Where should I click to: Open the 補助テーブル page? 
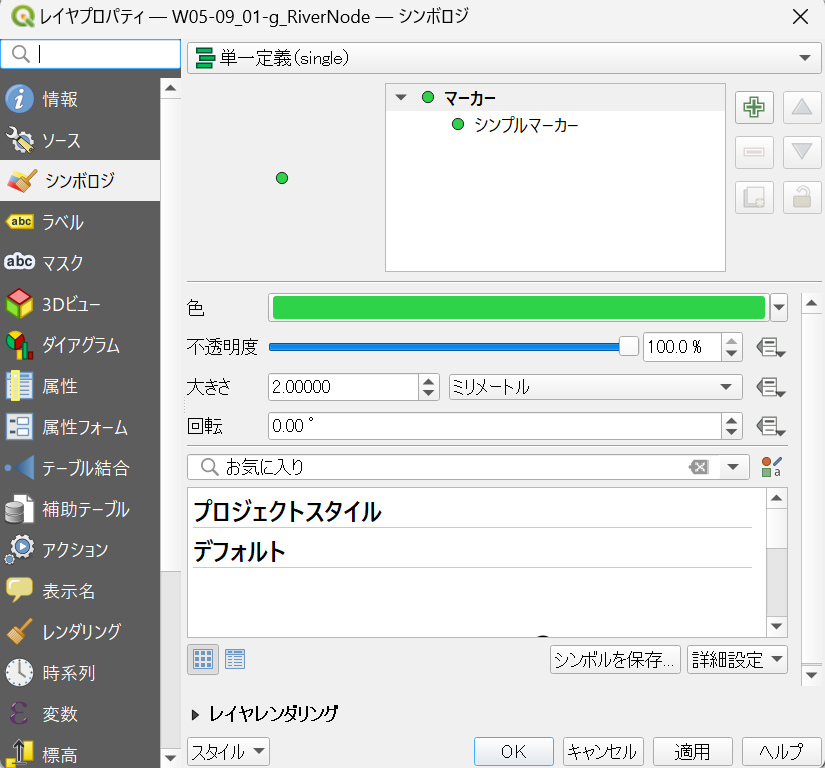click(x=80, y=509)
